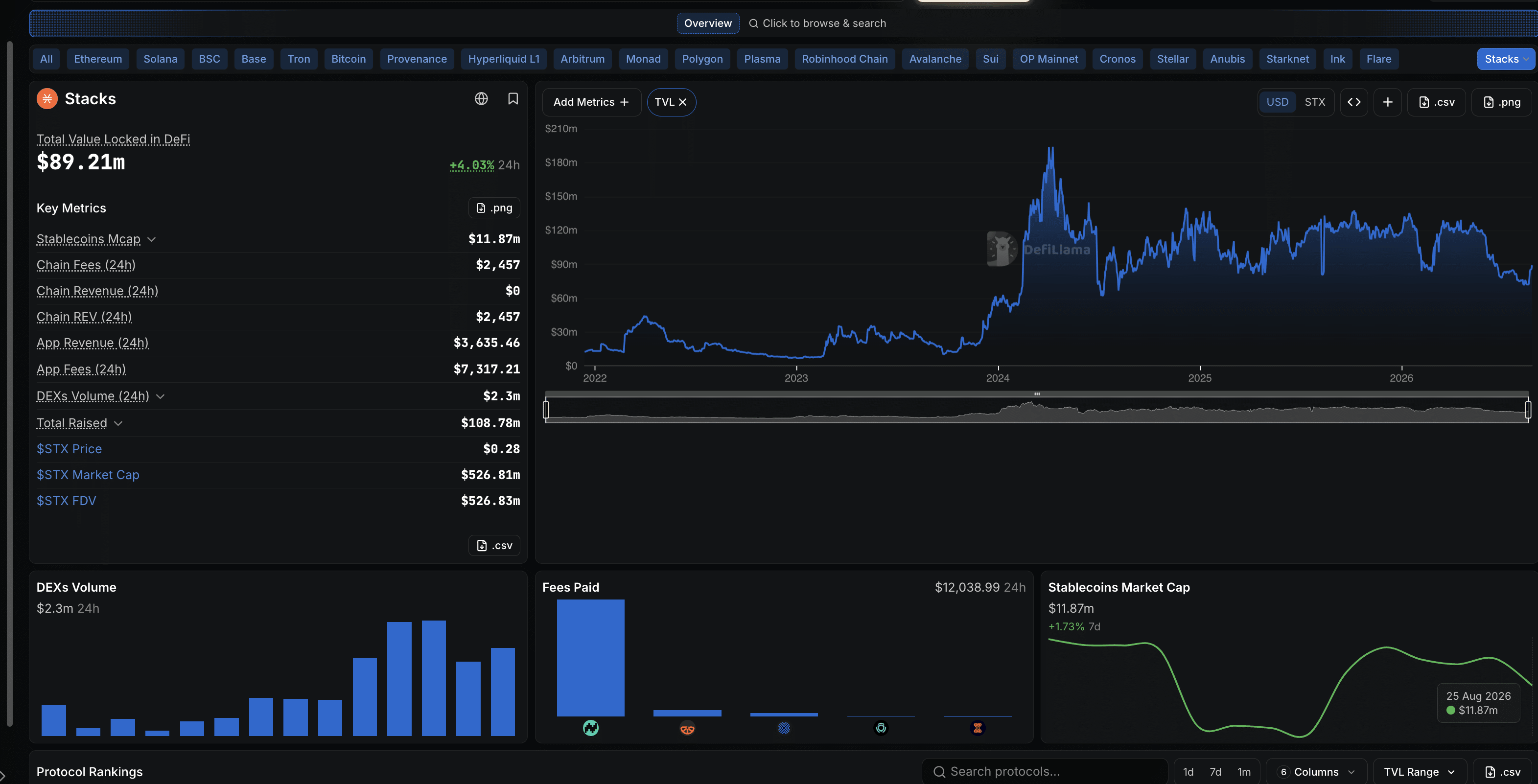Switch chart denomination to USD
The height and width of the screenshot is (784, 1538).
pos(1277,102)
